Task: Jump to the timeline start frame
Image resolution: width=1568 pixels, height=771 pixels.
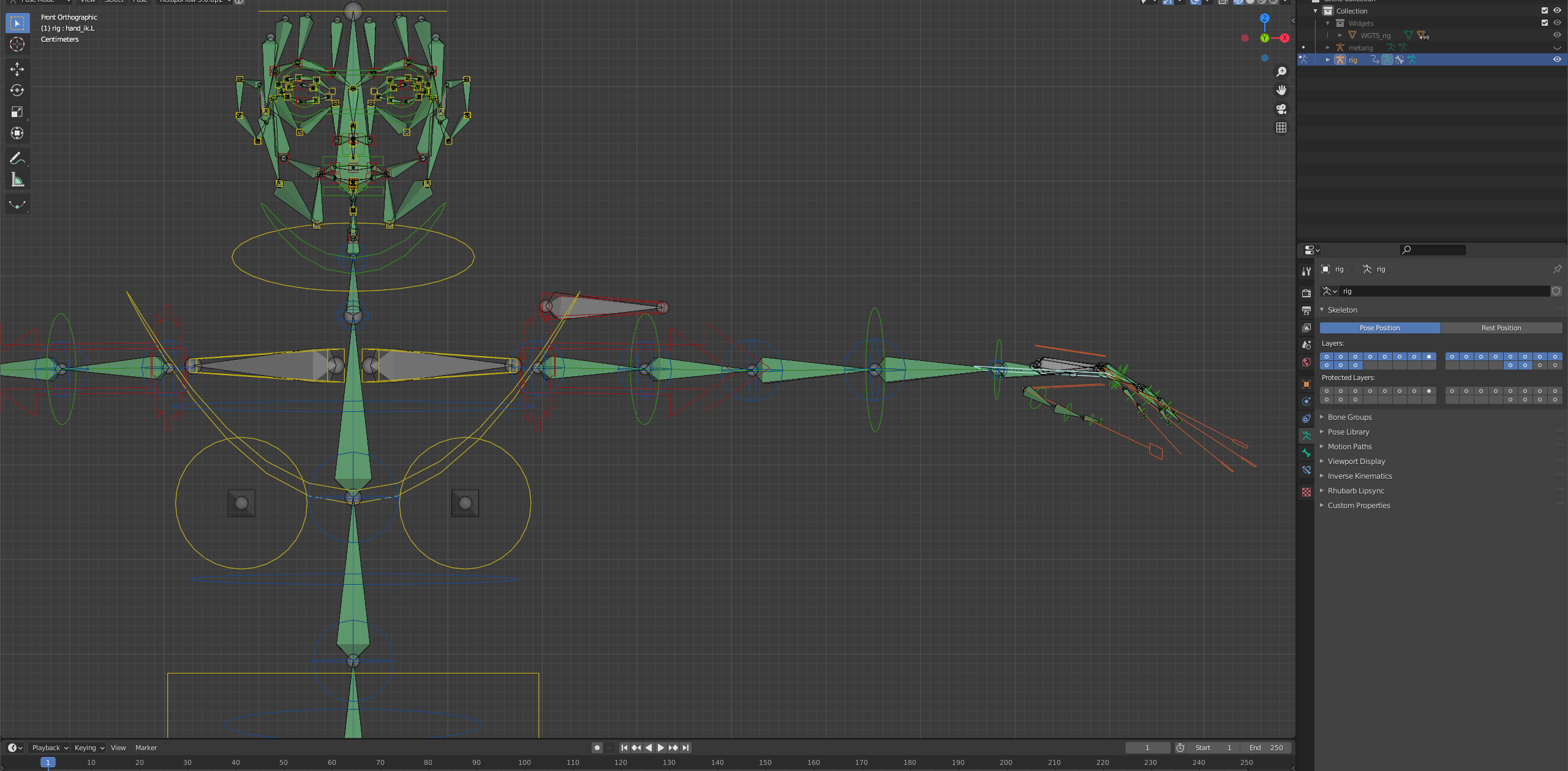Action: 624,748
